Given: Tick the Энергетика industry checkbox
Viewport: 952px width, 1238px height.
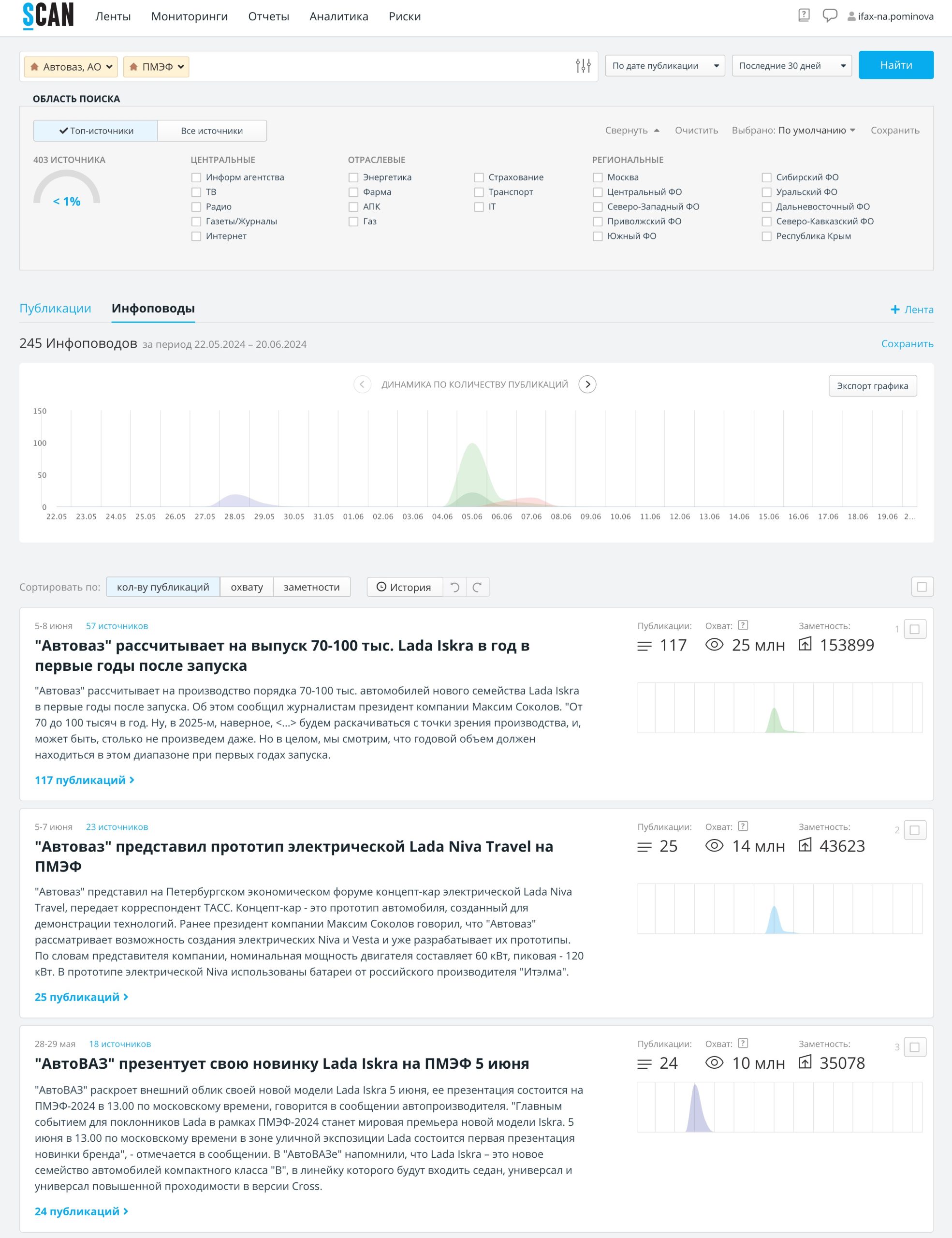Looking at the screenshot, I should pos(353,177).
